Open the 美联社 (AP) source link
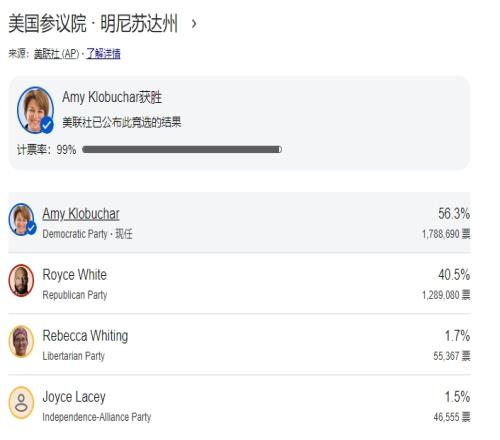The width and height of the screenshot is (500, 440). 57,54
